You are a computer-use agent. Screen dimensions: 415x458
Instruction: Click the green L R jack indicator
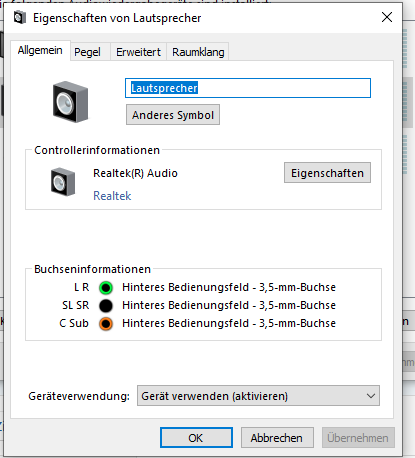106,288
